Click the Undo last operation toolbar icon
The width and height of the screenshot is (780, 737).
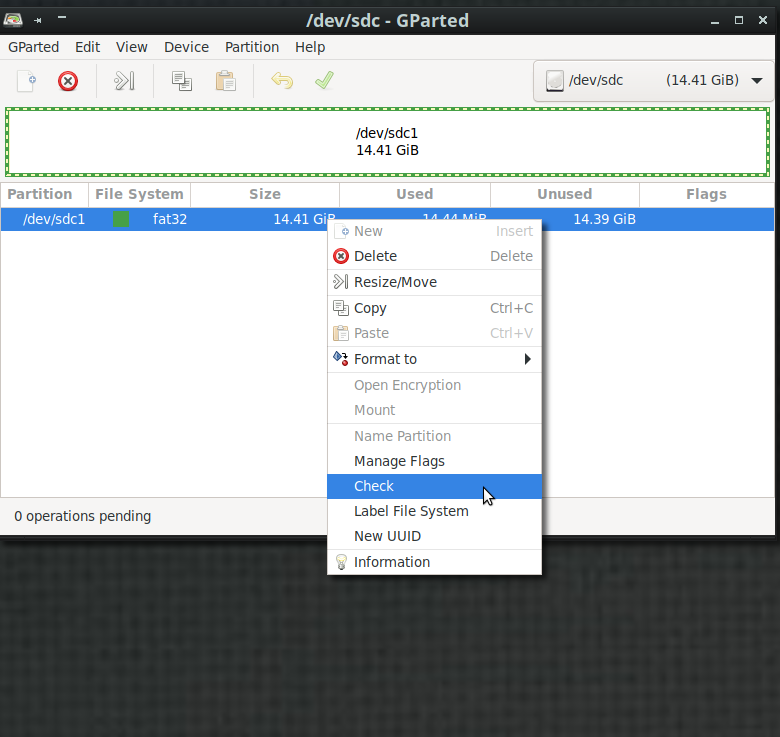point(282,81)
